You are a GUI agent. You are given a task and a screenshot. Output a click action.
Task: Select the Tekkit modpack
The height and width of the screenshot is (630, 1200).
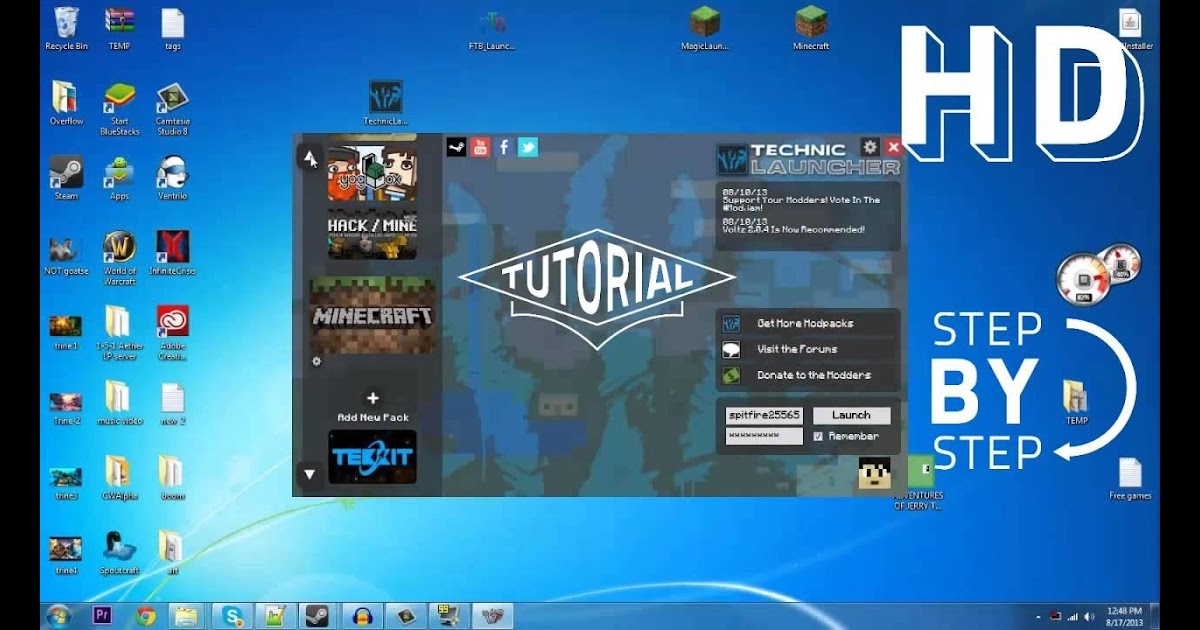372,457
